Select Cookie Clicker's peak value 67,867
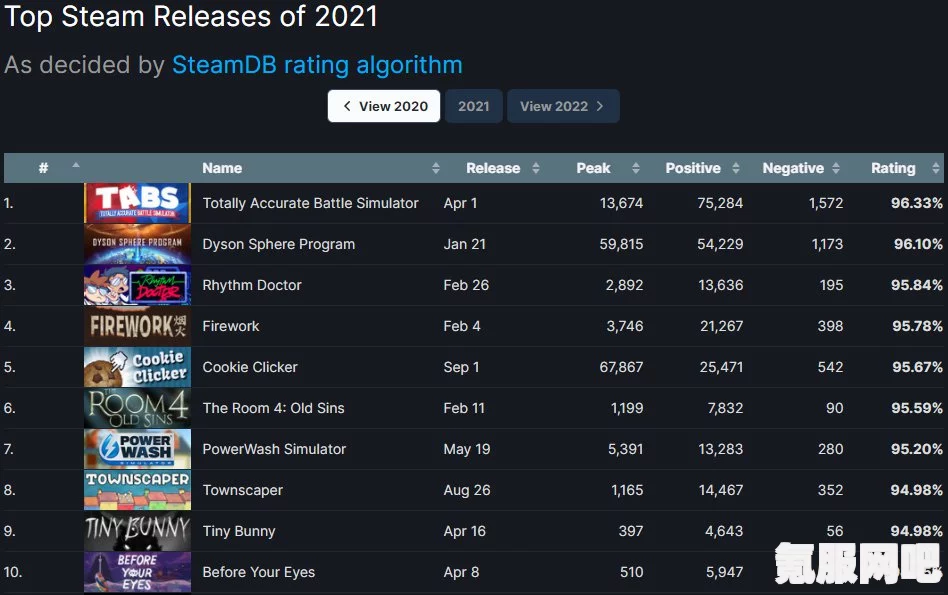 pos(621,367)
